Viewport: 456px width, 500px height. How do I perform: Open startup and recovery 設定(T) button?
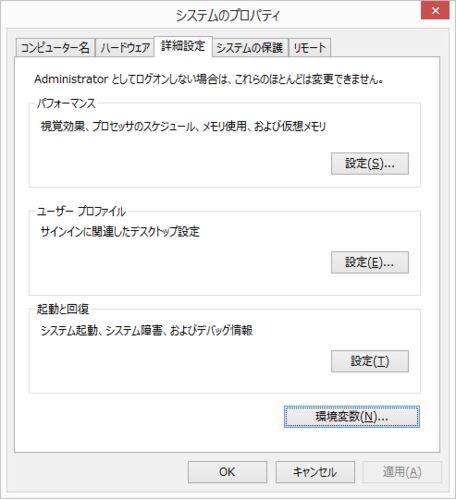pos(370,361)
